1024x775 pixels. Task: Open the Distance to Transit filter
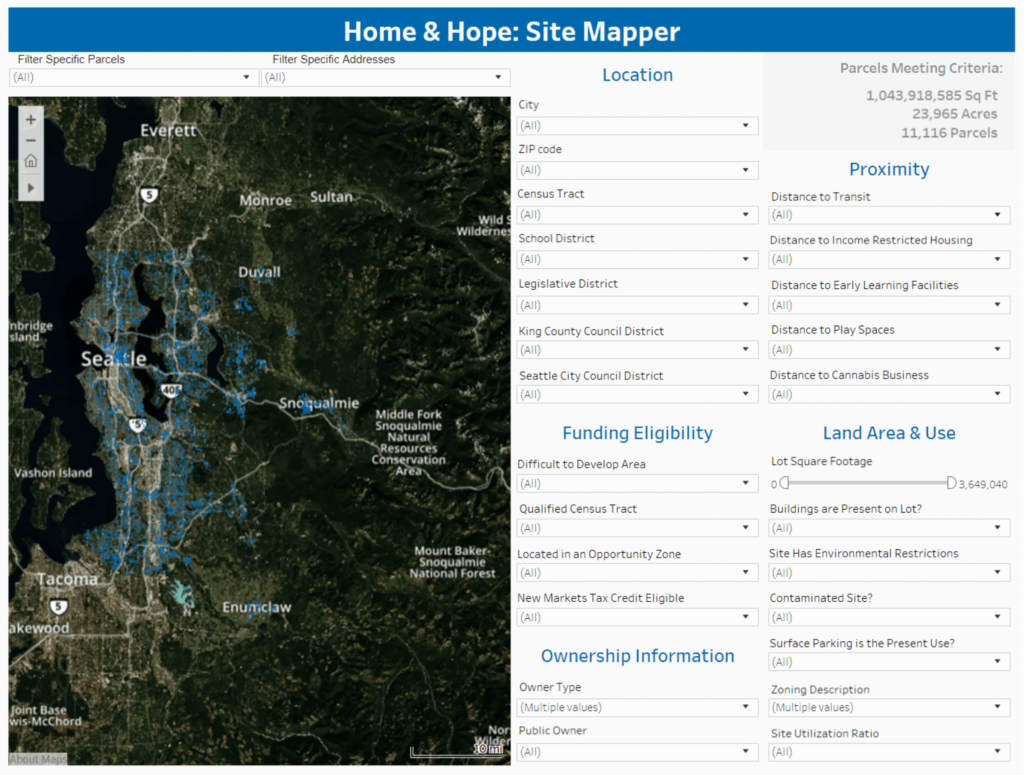coord(998,214)
